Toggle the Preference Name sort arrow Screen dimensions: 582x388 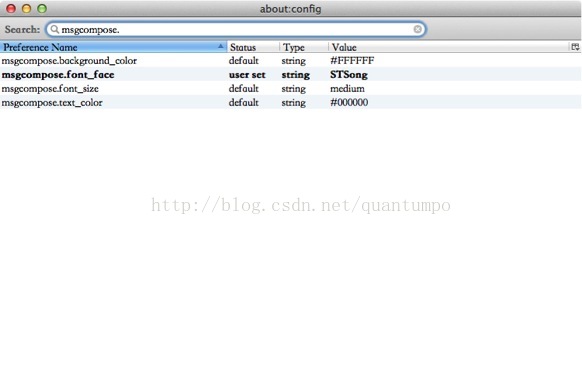pyautogui.click(x=220, y=46)
